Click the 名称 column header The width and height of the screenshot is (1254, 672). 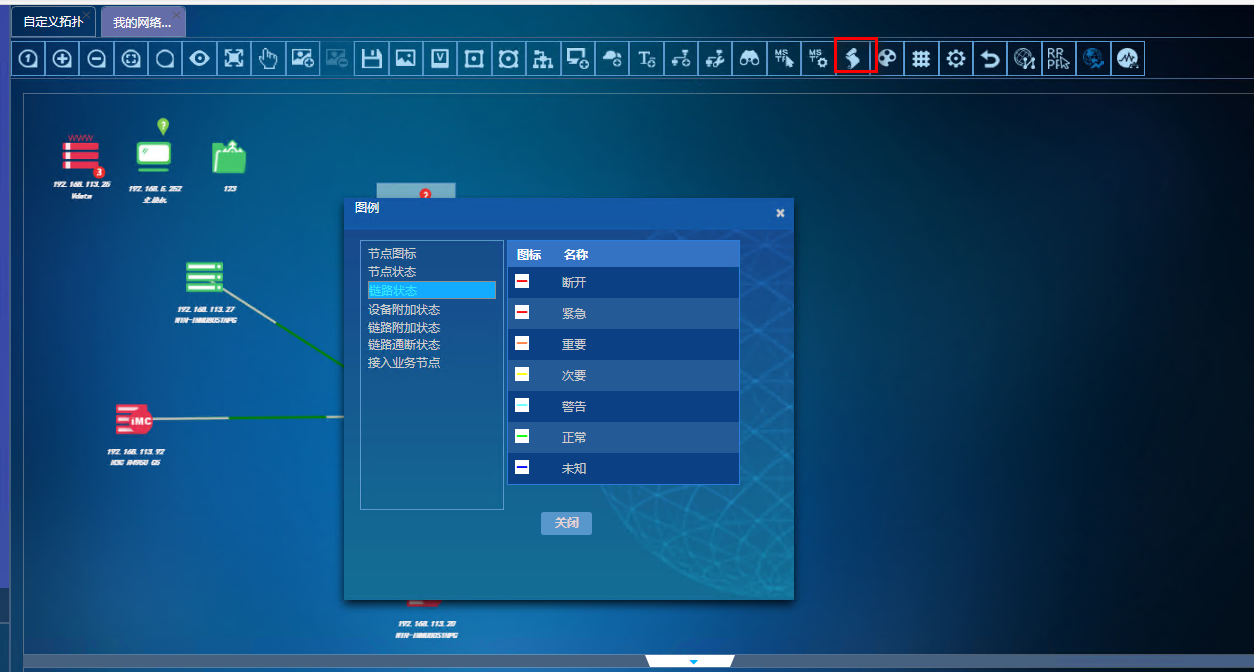[576, 254]
